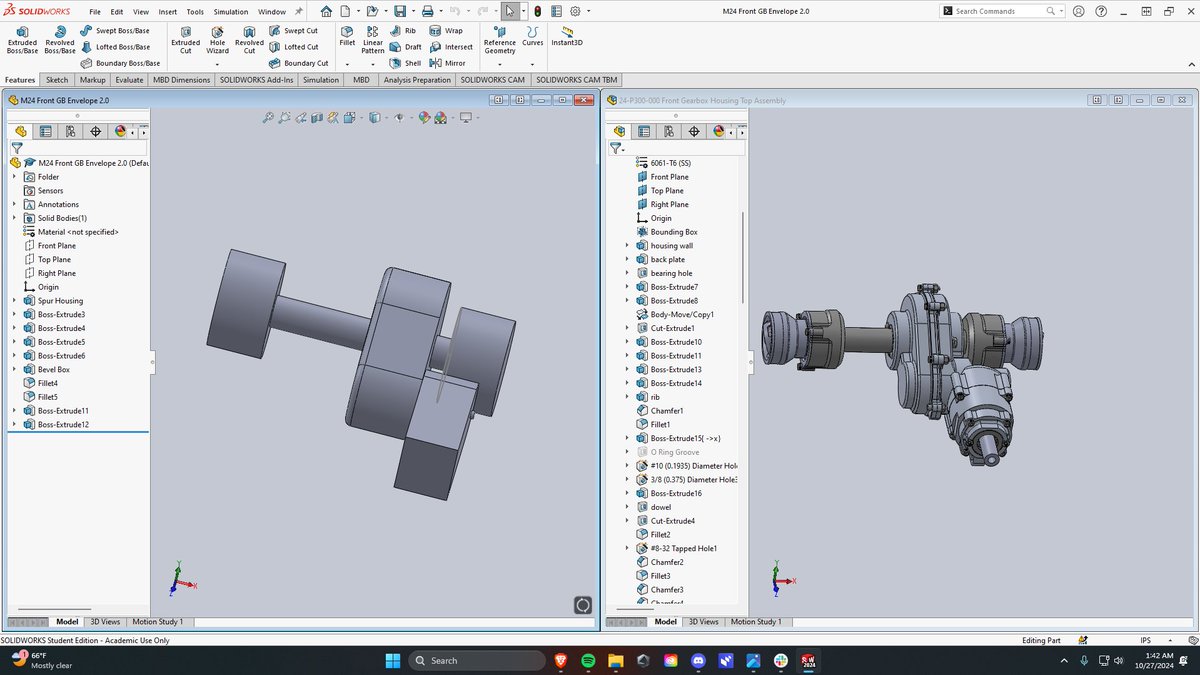Switch to the Sketch tab
The height and width of the screenshot is (675, 1200).
[x=57, y=79]
